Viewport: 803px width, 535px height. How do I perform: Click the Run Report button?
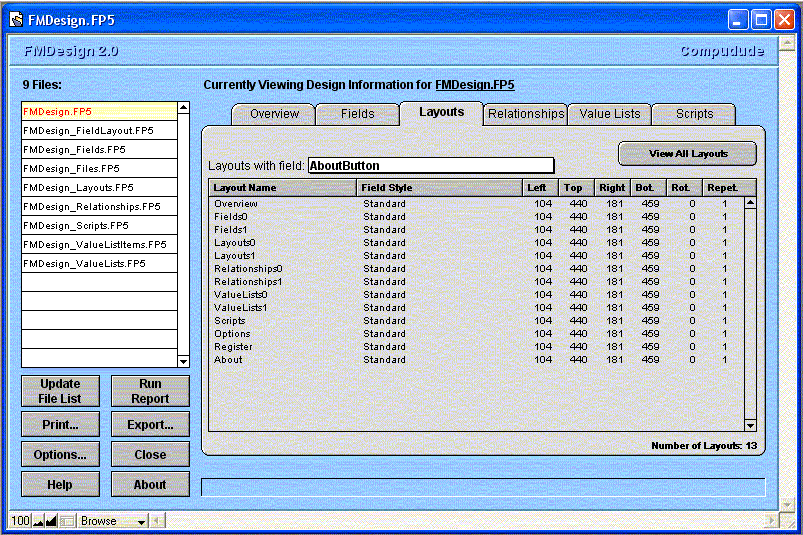[150, 391]
